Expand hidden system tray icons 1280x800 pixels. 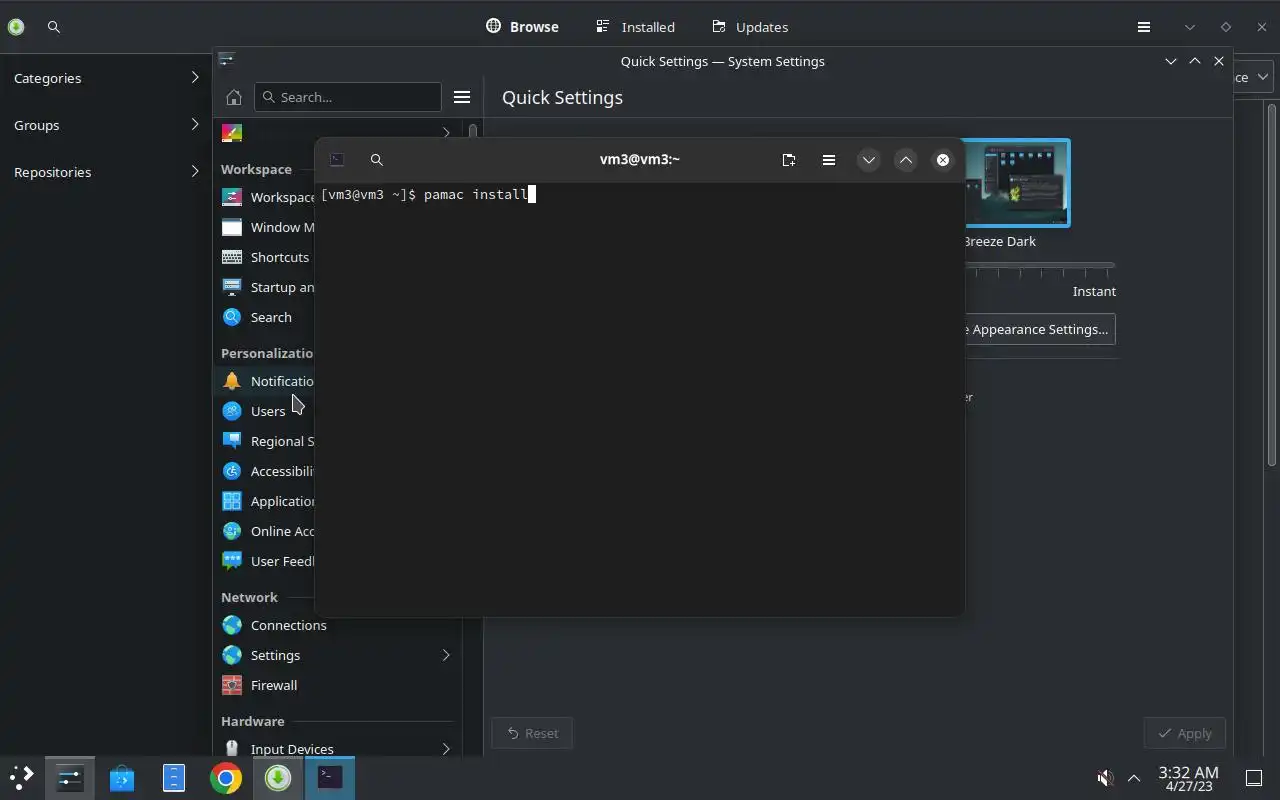pos(1134,777)
